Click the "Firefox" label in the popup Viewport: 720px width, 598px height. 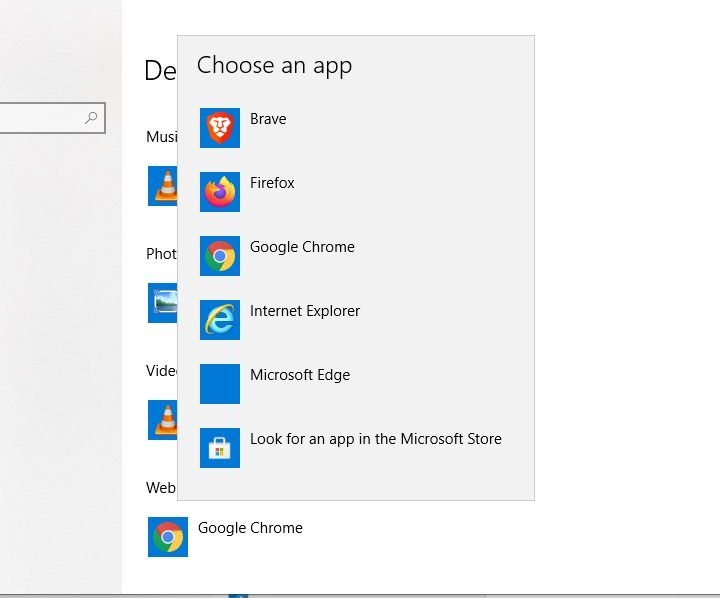[x=272, y=183]
